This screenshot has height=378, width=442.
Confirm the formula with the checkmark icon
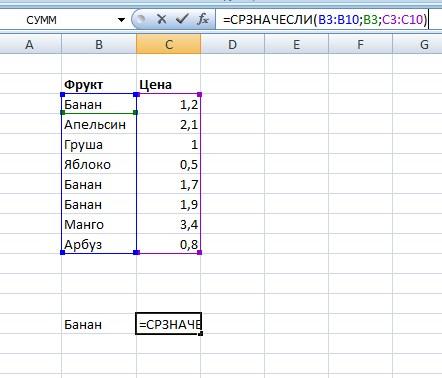182,19
